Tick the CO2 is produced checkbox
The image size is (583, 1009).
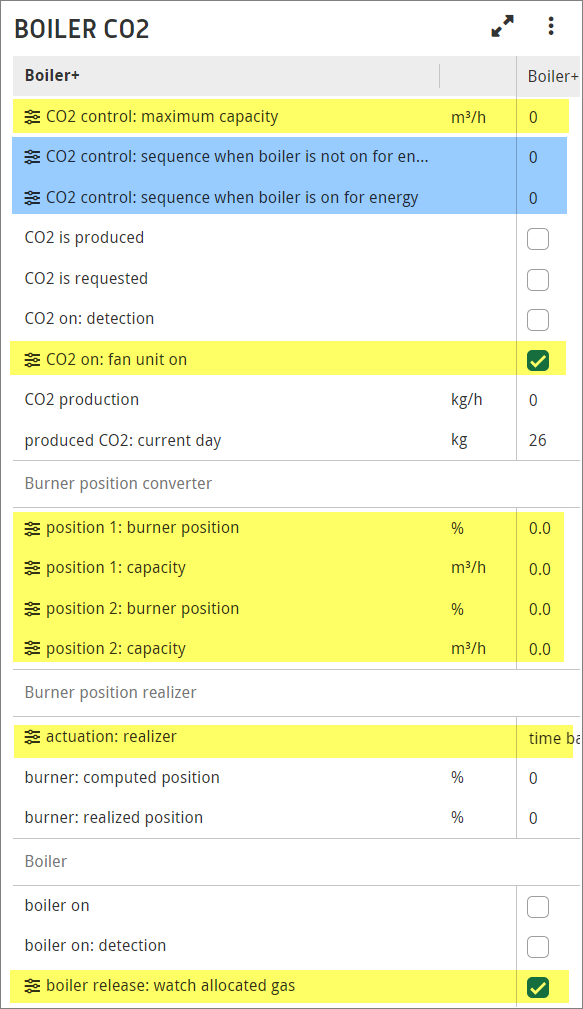538,239
